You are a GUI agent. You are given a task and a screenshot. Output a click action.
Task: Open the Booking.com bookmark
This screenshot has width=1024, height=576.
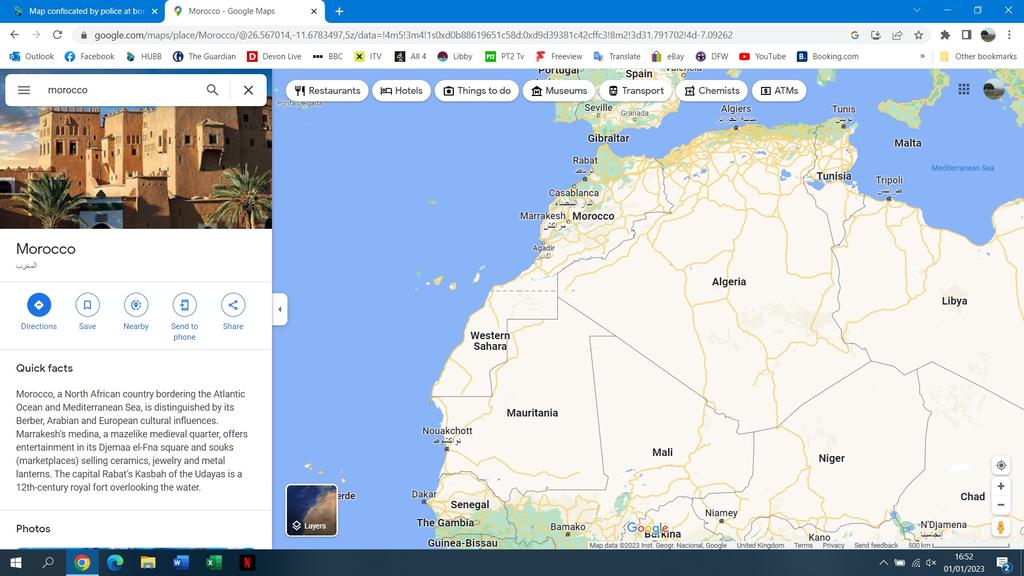(x=827, y=56)
